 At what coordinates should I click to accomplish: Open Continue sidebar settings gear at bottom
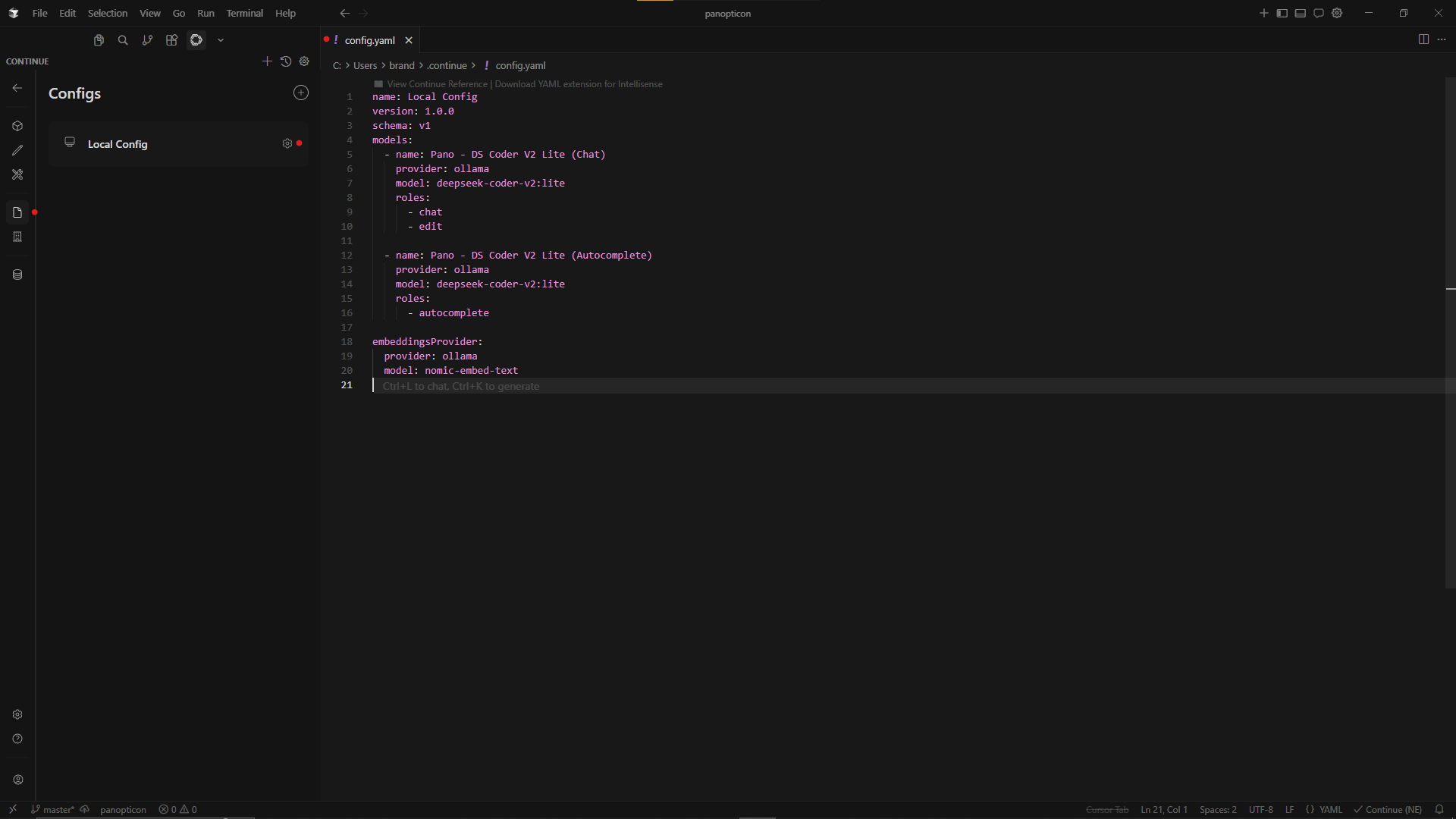click(x=17, y=714)
